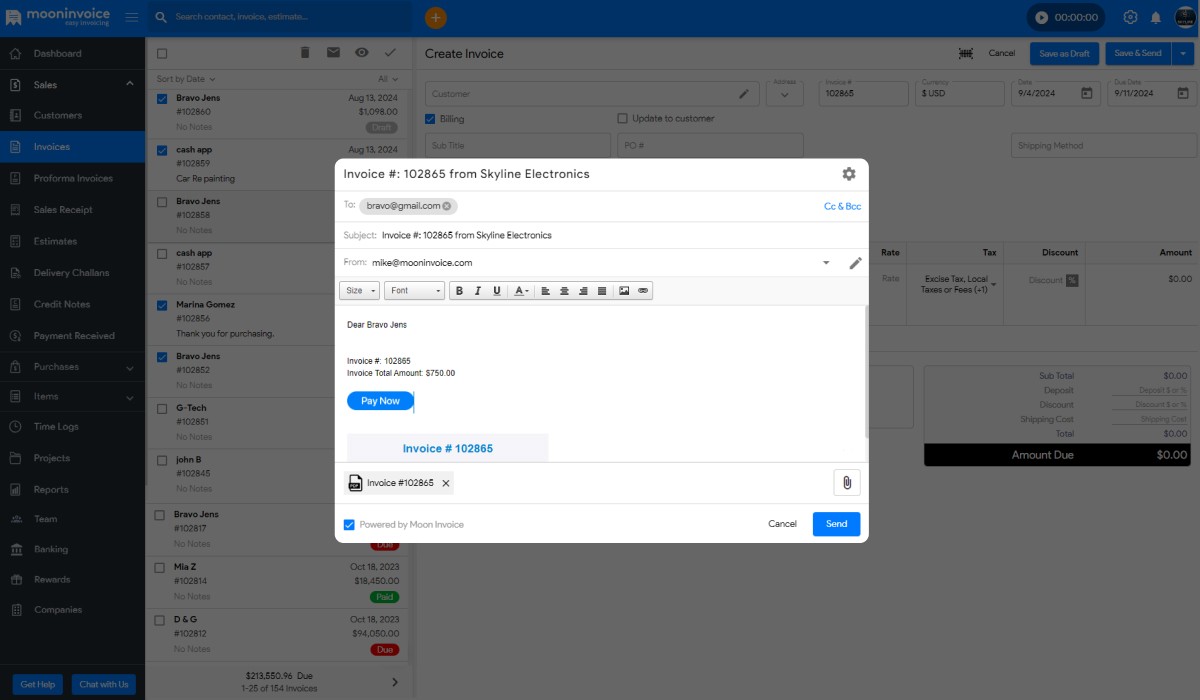Apply bold formatting in email editor
This screenshot has width=1200, height=700.
(x=459, y=291)
